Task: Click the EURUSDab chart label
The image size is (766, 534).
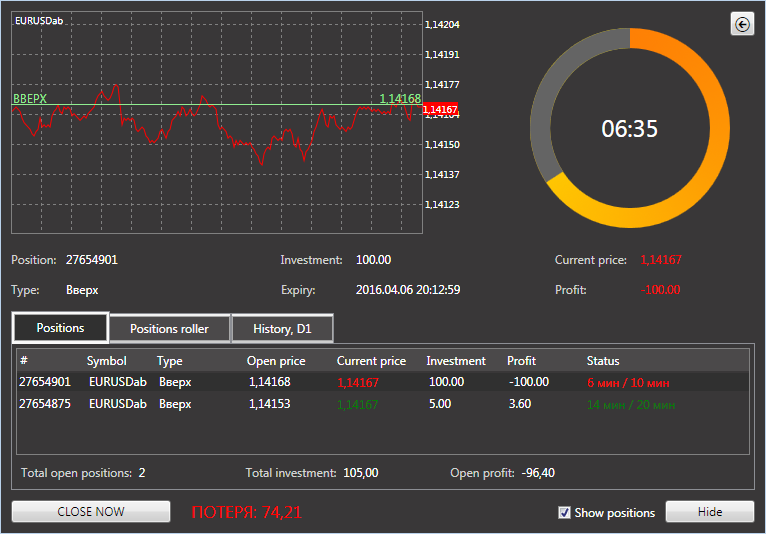Action: click(39, 21)
